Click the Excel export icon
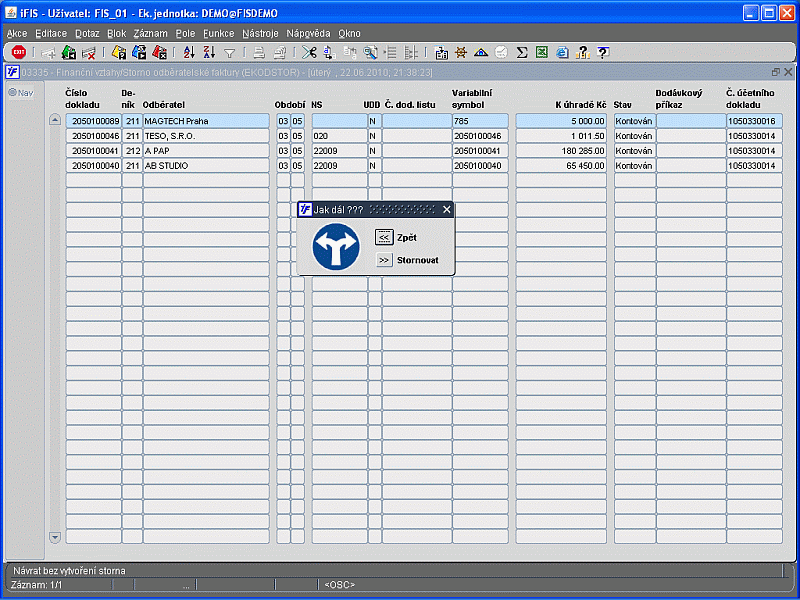 tap(542, 53)
